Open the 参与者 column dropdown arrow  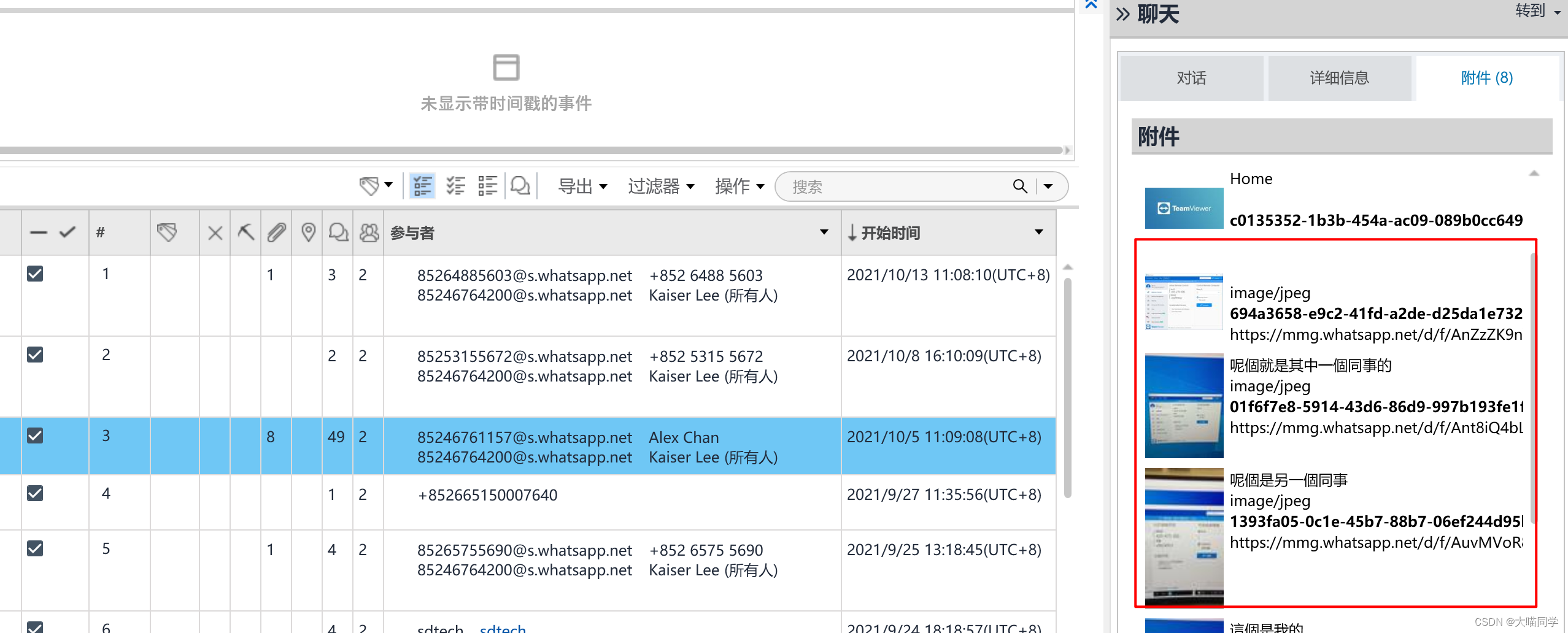click(824, 232)
